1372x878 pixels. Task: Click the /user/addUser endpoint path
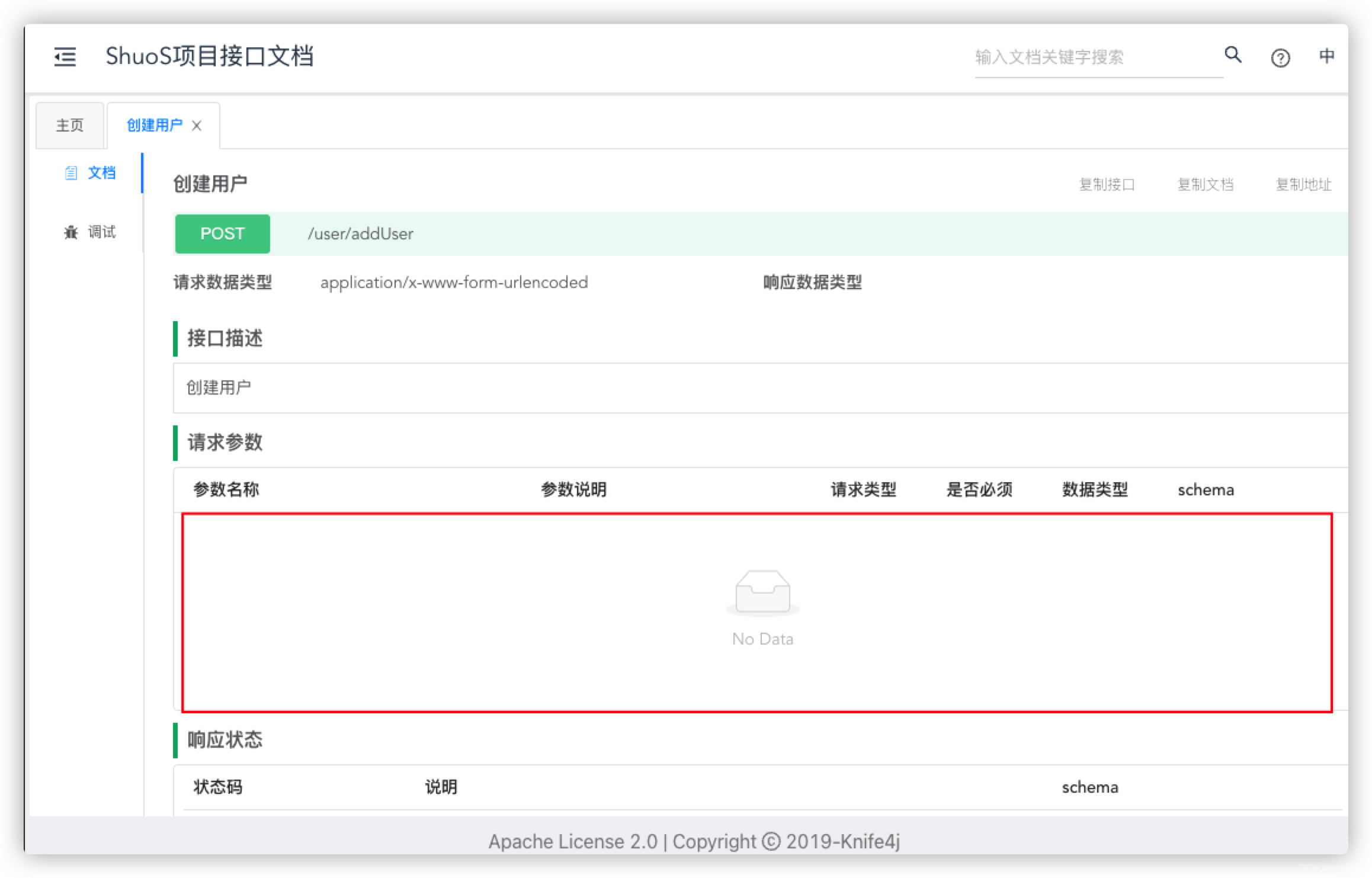tap(360, 234)
